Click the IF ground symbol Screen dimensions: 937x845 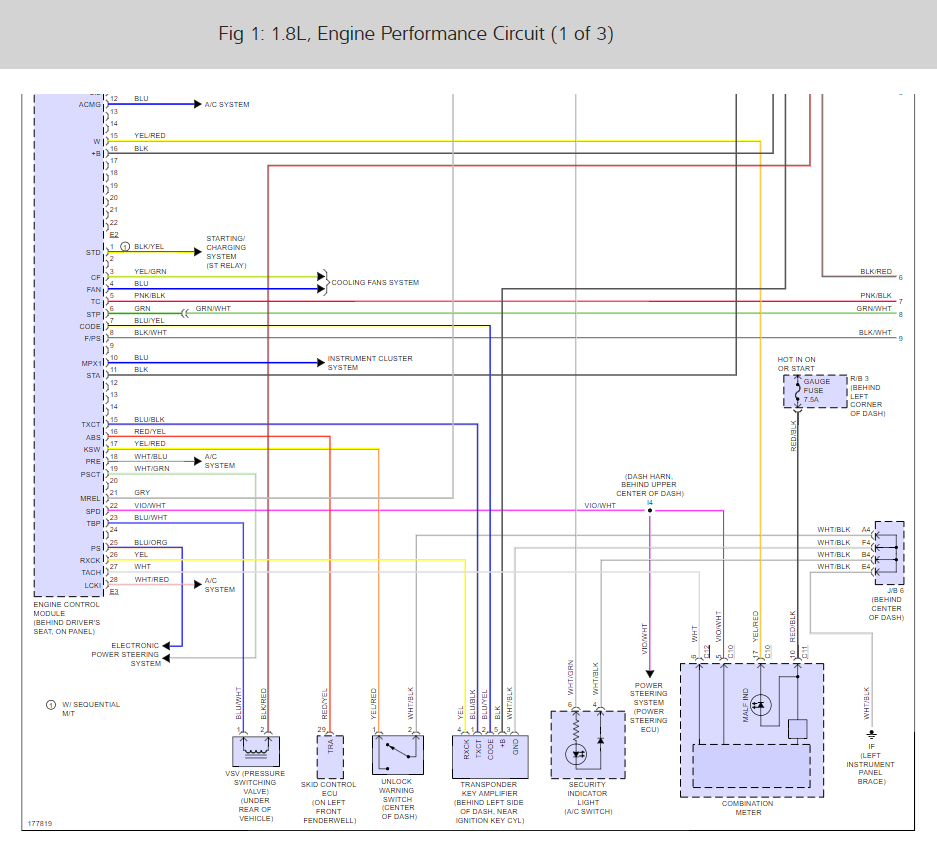coord(871,734)
